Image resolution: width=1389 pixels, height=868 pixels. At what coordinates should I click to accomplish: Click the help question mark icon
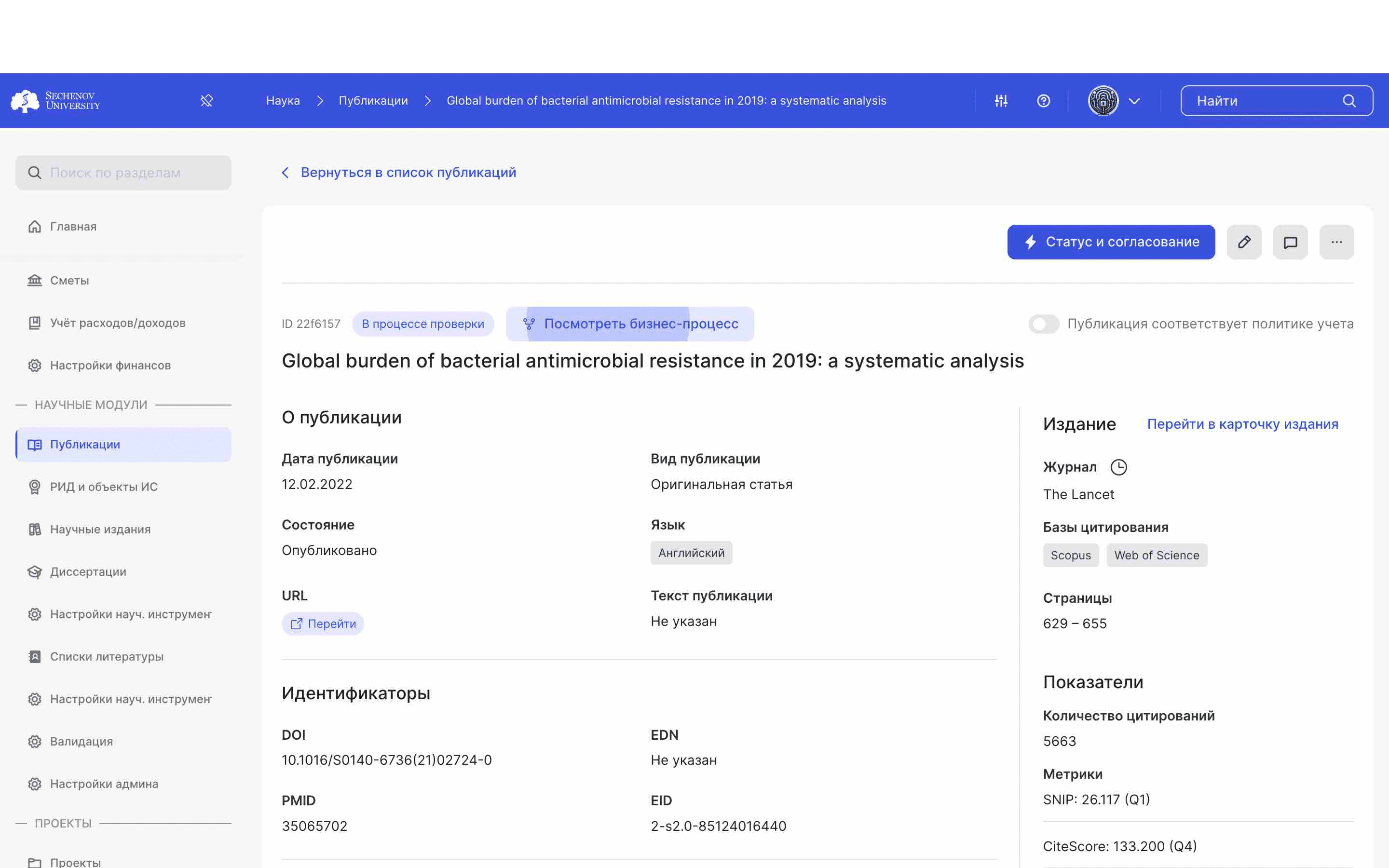coord(1044,100)
